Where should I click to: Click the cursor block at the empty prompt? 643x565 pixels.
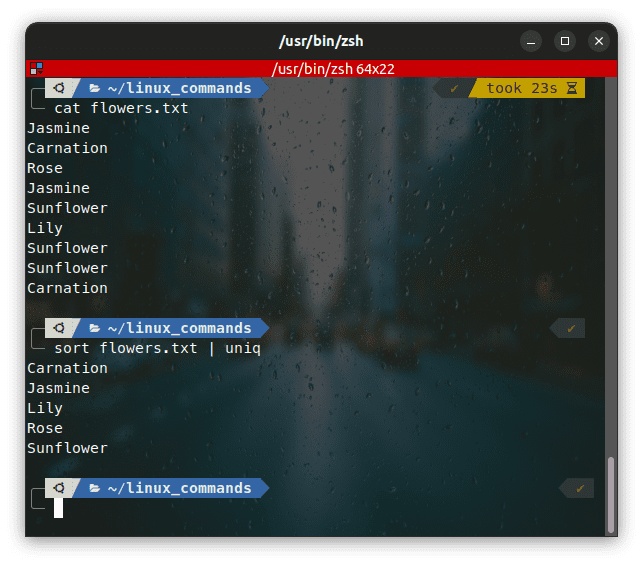click(x=59, y=508)
